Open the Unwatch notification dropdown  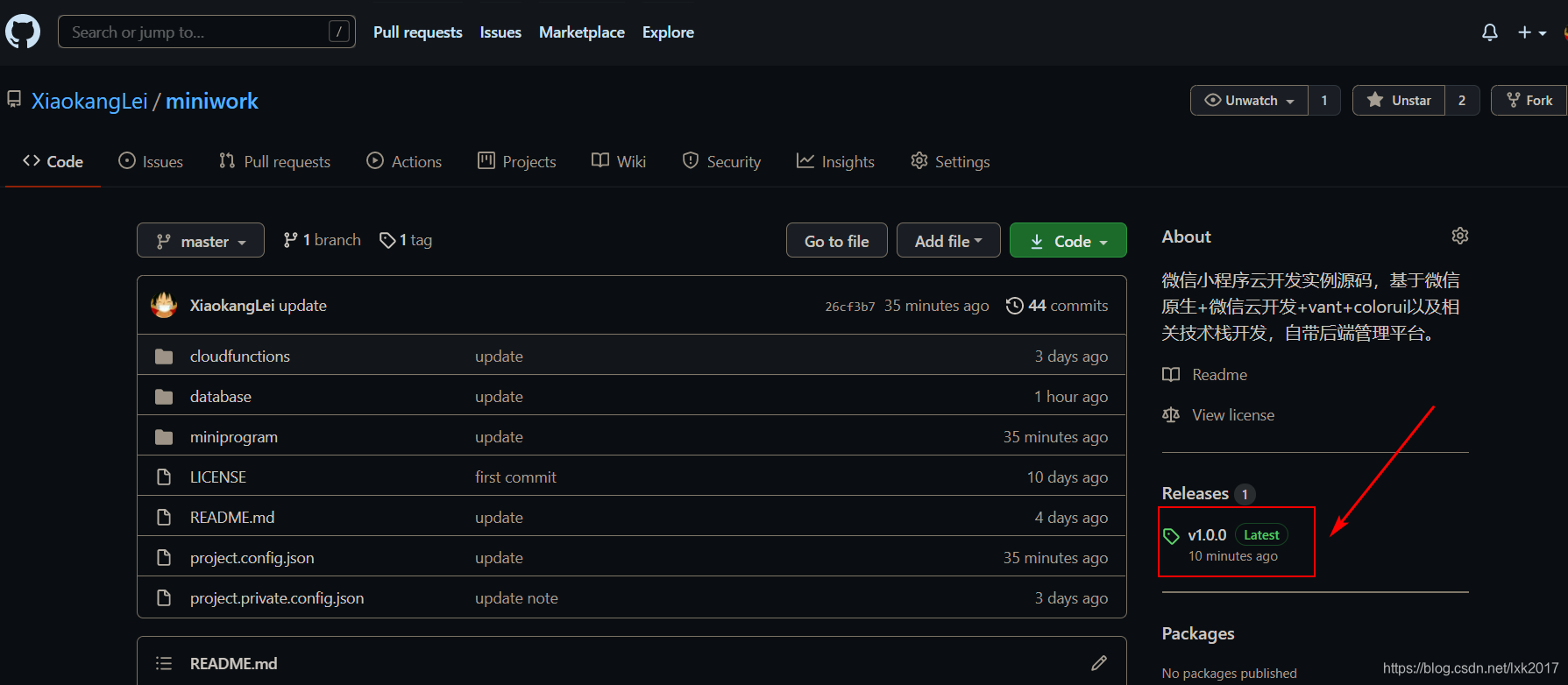(1249, 101)
